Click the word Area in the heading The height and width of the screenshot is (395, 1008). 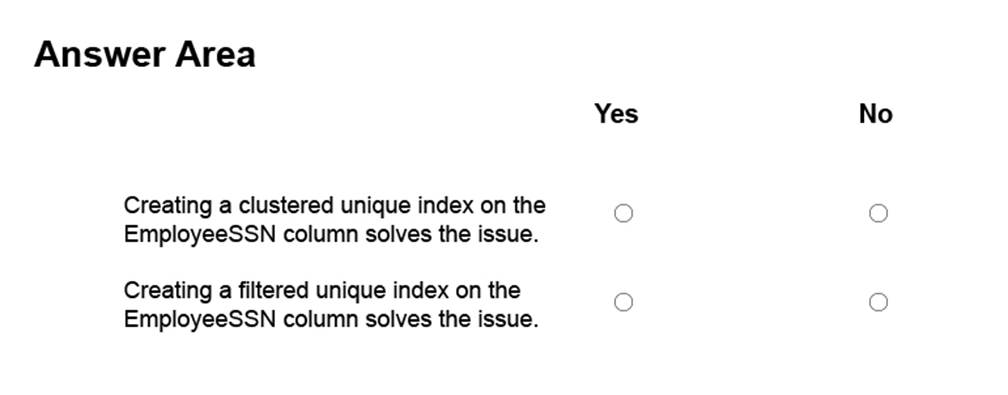(215, 55)
